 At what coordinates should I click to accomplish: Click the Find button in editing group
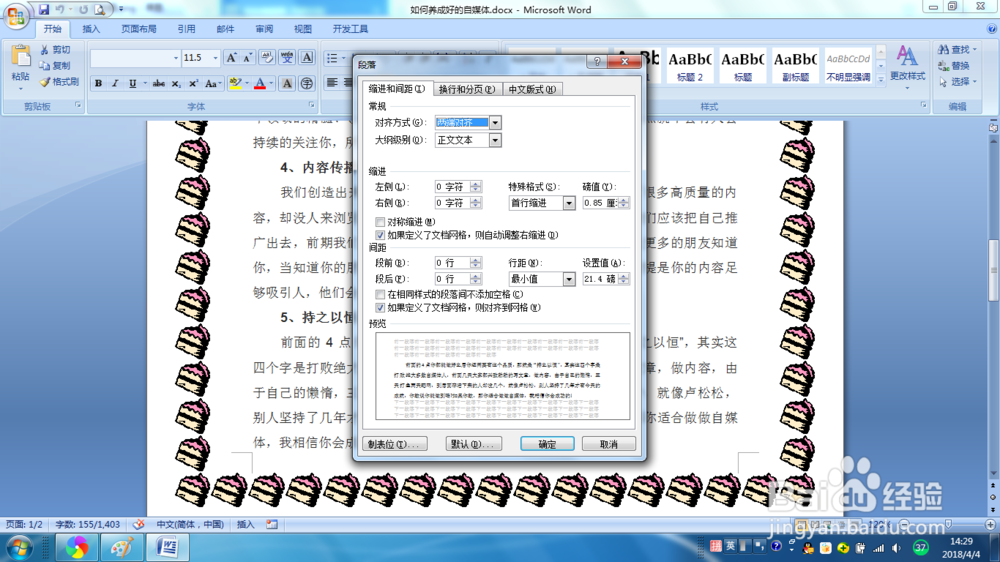957,49
